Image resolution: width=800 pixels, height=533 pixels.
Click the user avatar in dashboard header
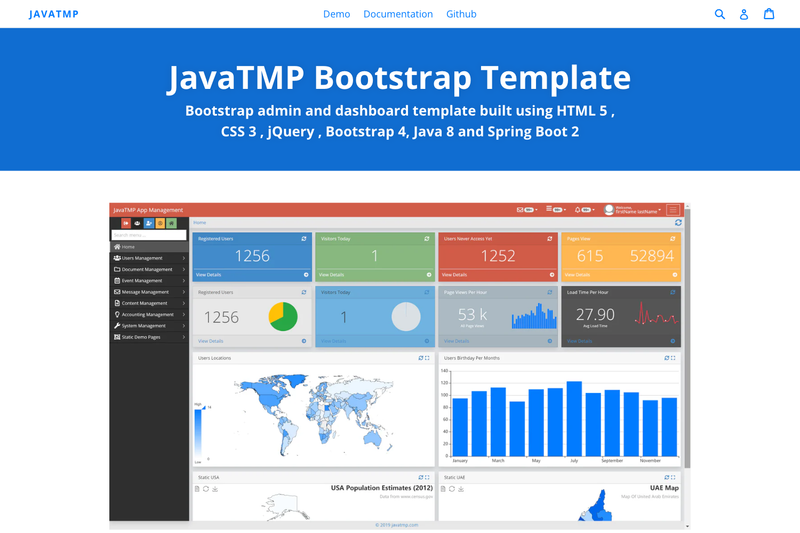pos(609,210)
